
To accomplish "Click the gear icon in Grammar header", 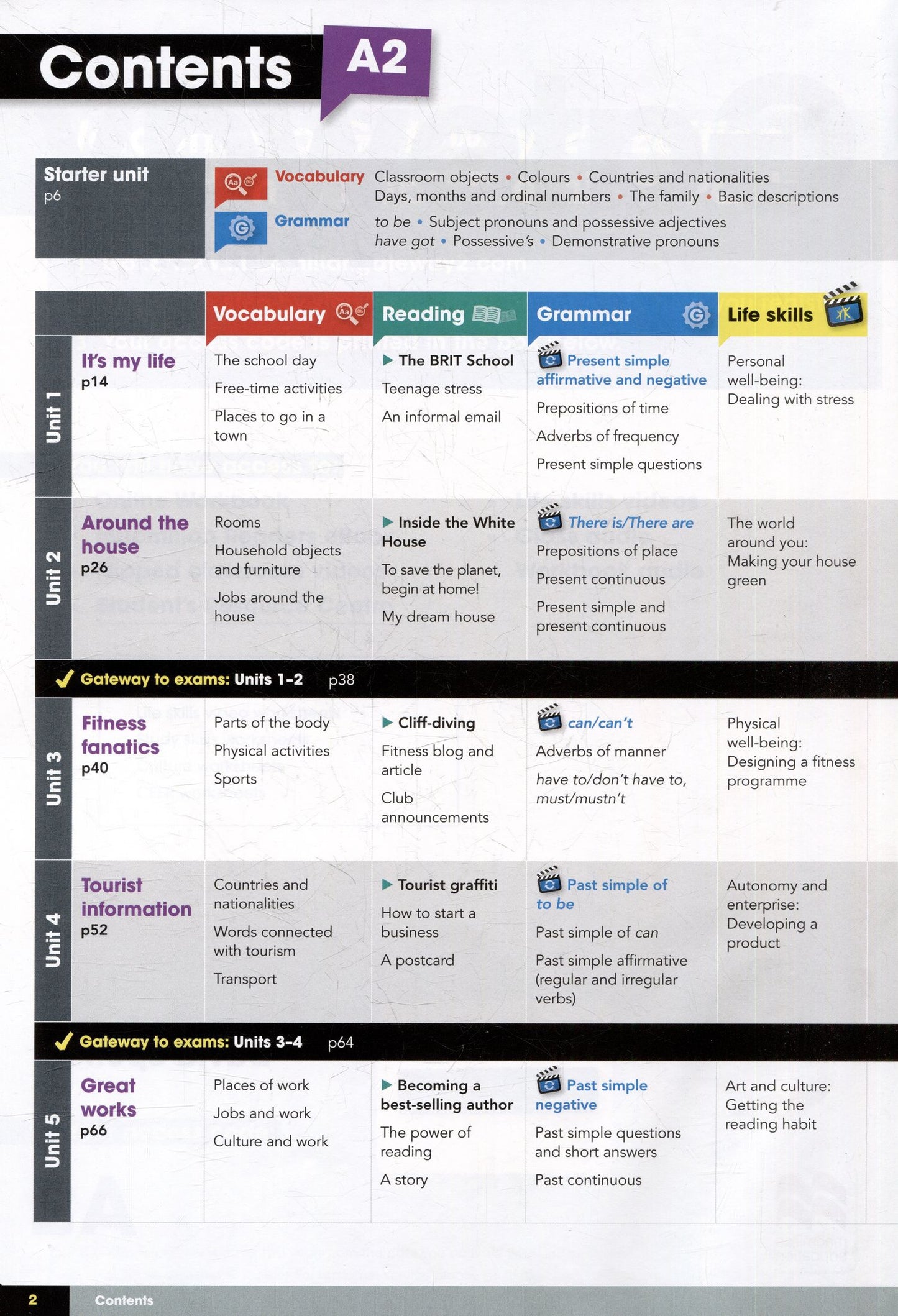I will [x=696, y=315].
